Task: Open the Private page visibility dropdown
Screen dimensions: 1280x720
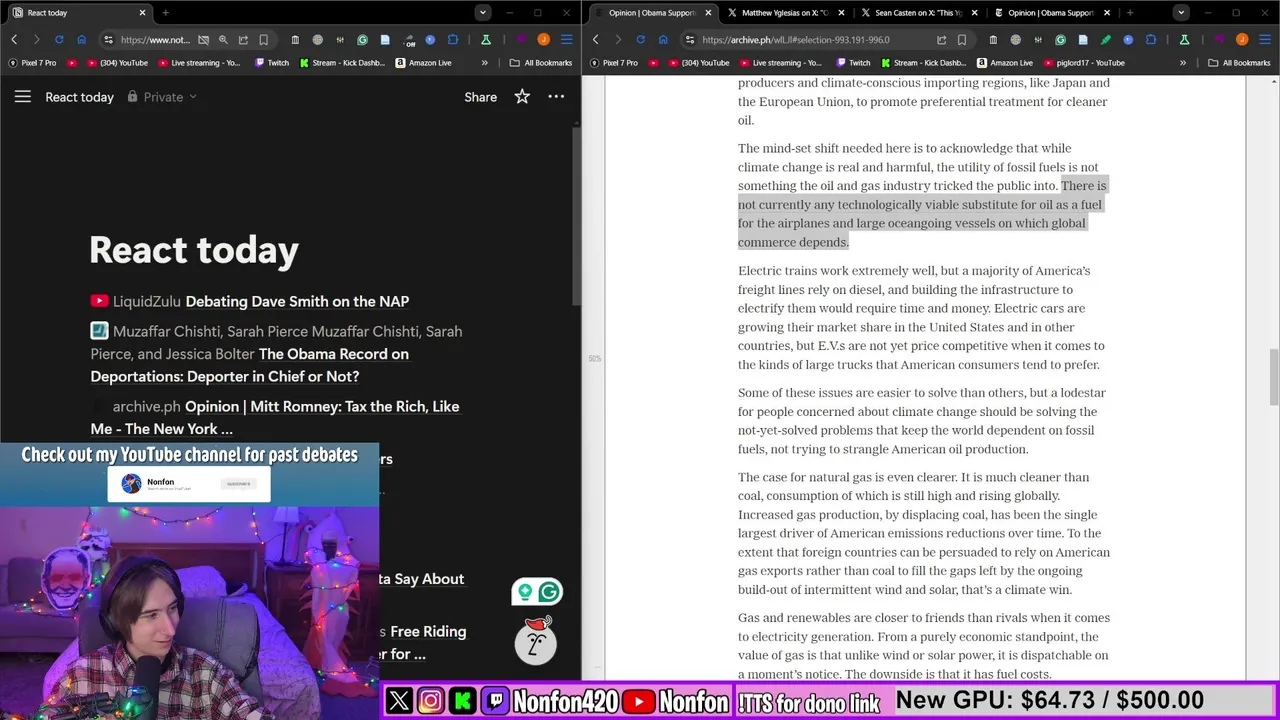Action: pyautogui.click(x=162, y=97)
